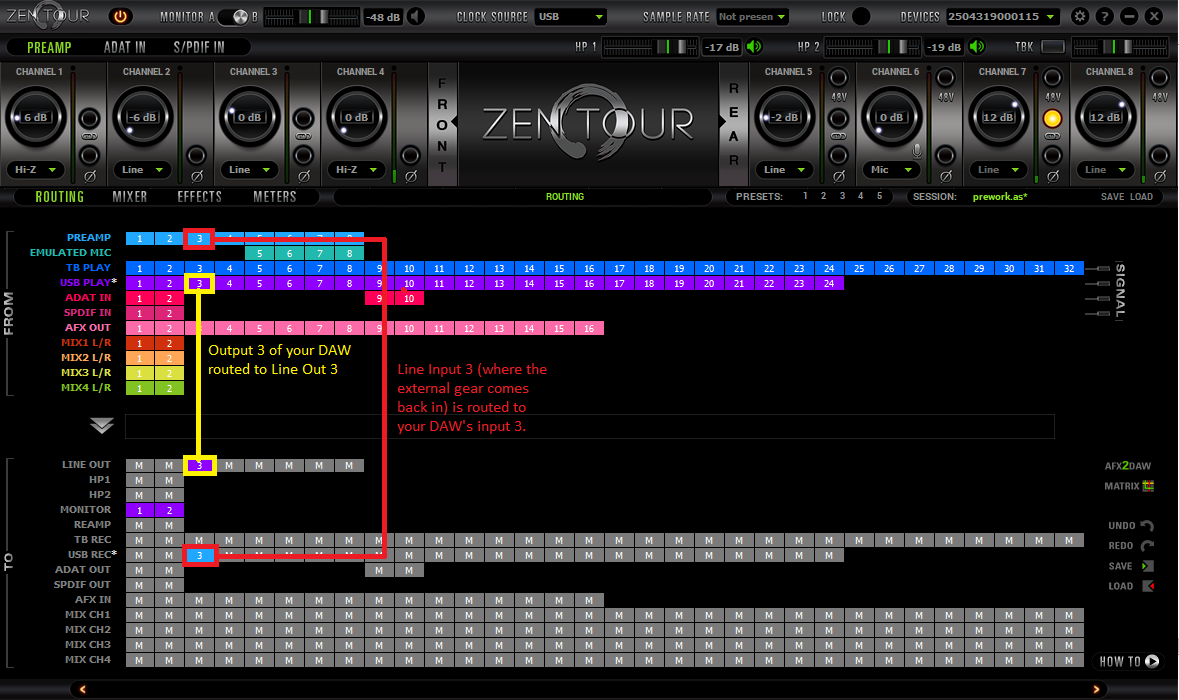The height and width of the screenshot is (700, 1179).
Task: Open help via the question mark icon
Action: point(1104,16)
